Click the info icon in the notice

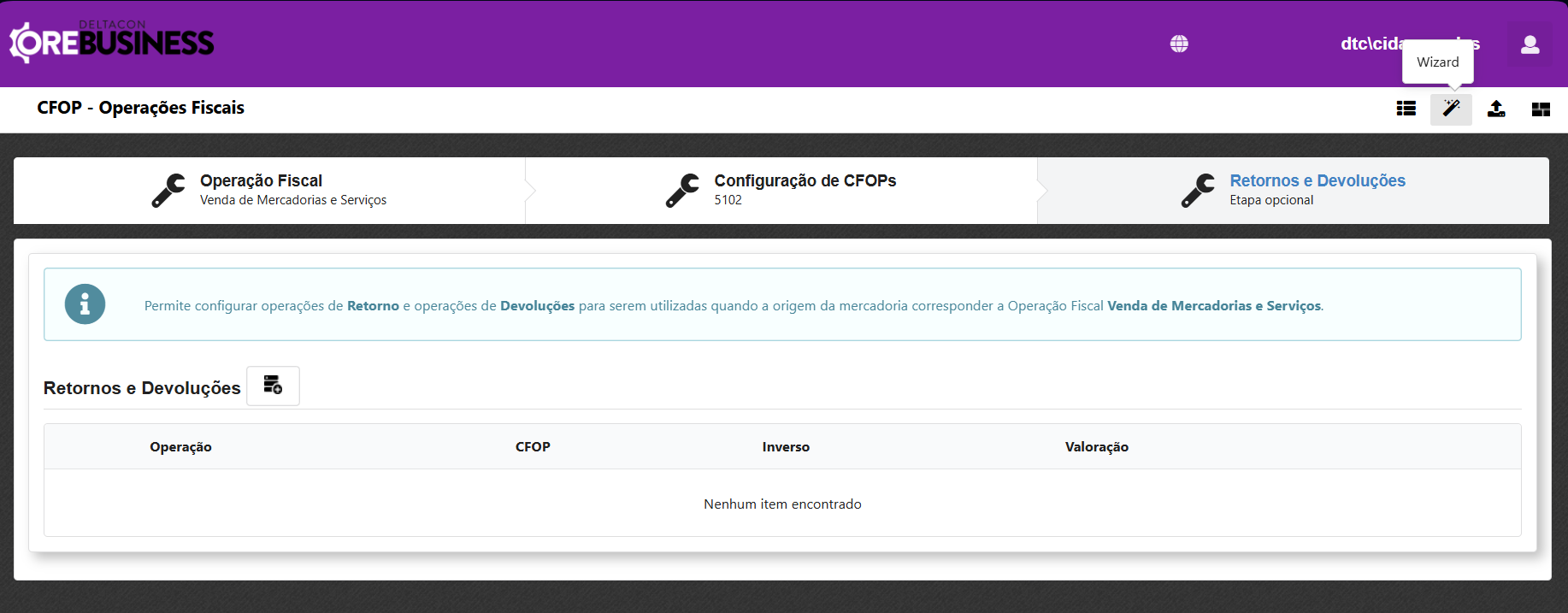(x=85, y=304)
